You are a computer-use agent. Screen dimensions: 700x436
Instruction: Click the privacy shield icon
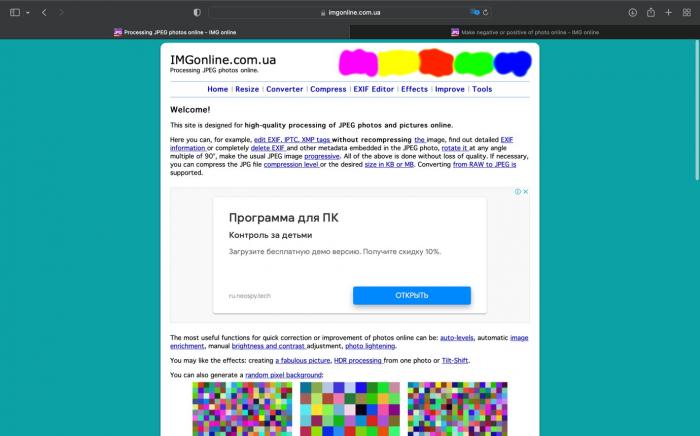pyautogui.click(x=197, y=12)
